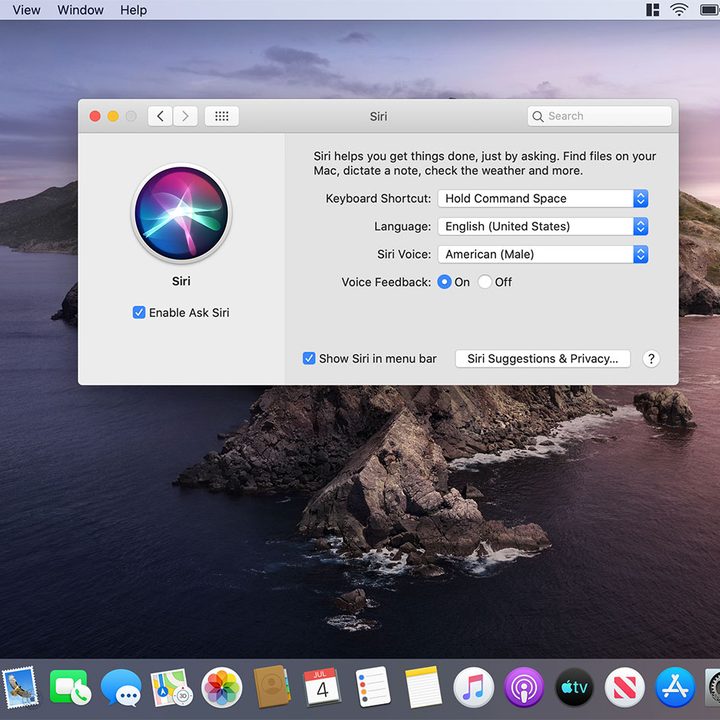Launch FaceTime from the Dock
The height and width of the screenshot is (720, 720).
70,687
